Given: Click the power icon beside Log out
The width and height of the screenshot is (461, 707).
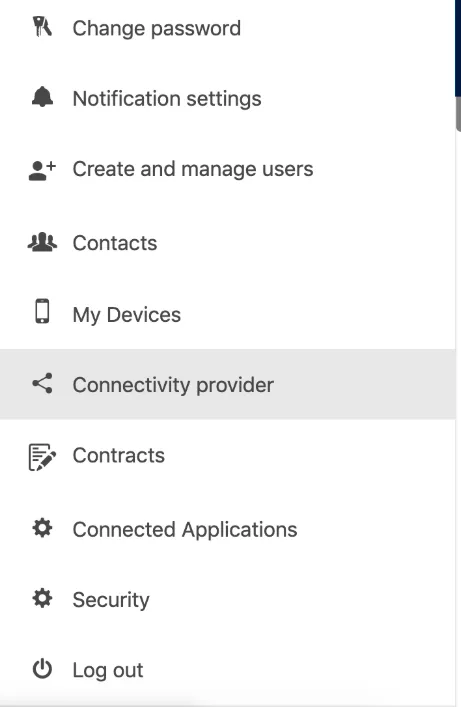Looking at the screenshot, I should (x=42, y=669).
